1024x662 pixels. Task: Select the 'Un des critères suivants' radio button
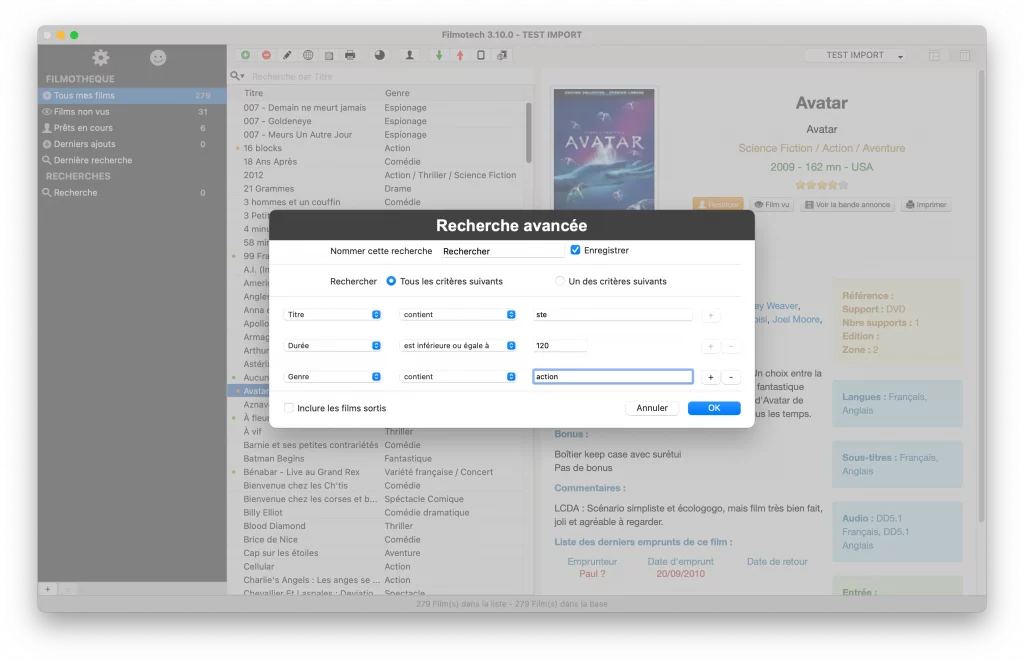point(560,281)
